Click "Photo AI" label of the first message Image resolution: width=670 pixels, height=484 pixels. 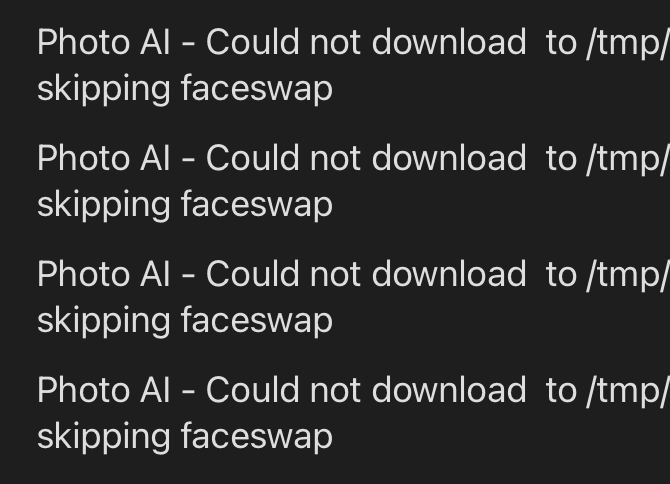[x=103, y=42]
